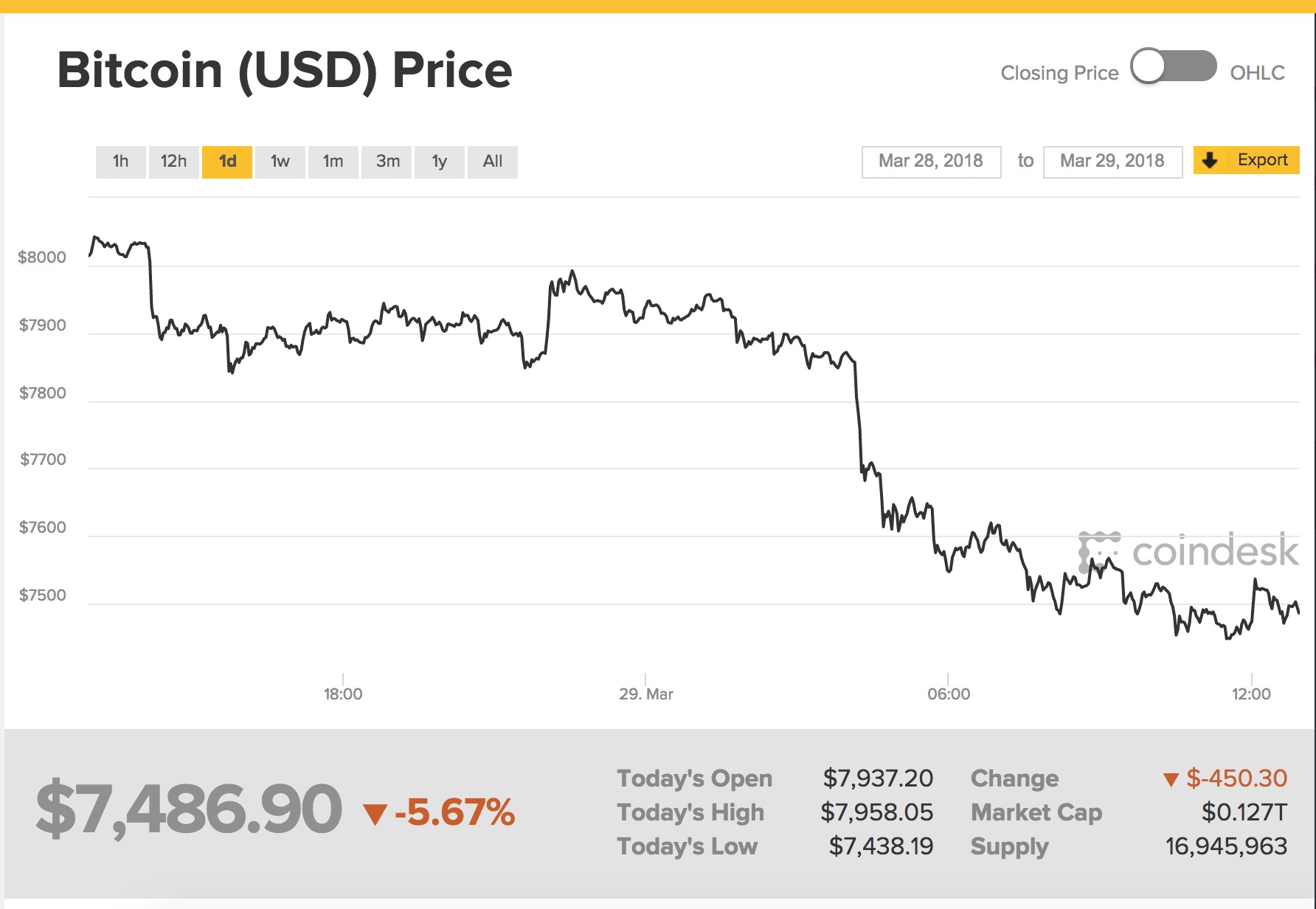Toggle the Closing Price / OHLC switch

(x=1174, y=66)
